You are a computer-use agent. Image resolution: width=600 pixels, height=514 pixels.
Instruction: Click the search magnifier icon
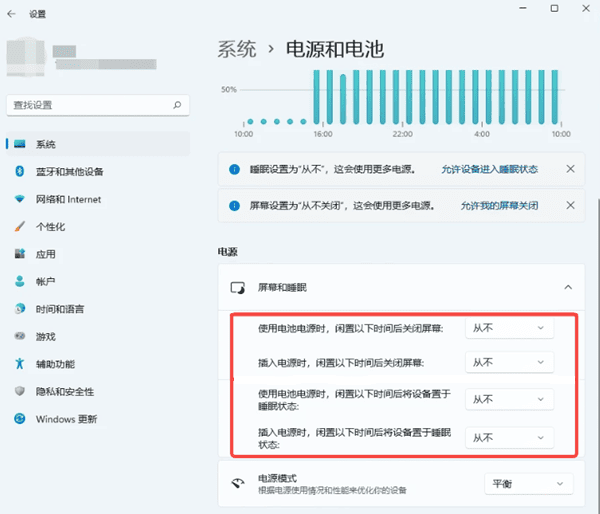[177, 105]
